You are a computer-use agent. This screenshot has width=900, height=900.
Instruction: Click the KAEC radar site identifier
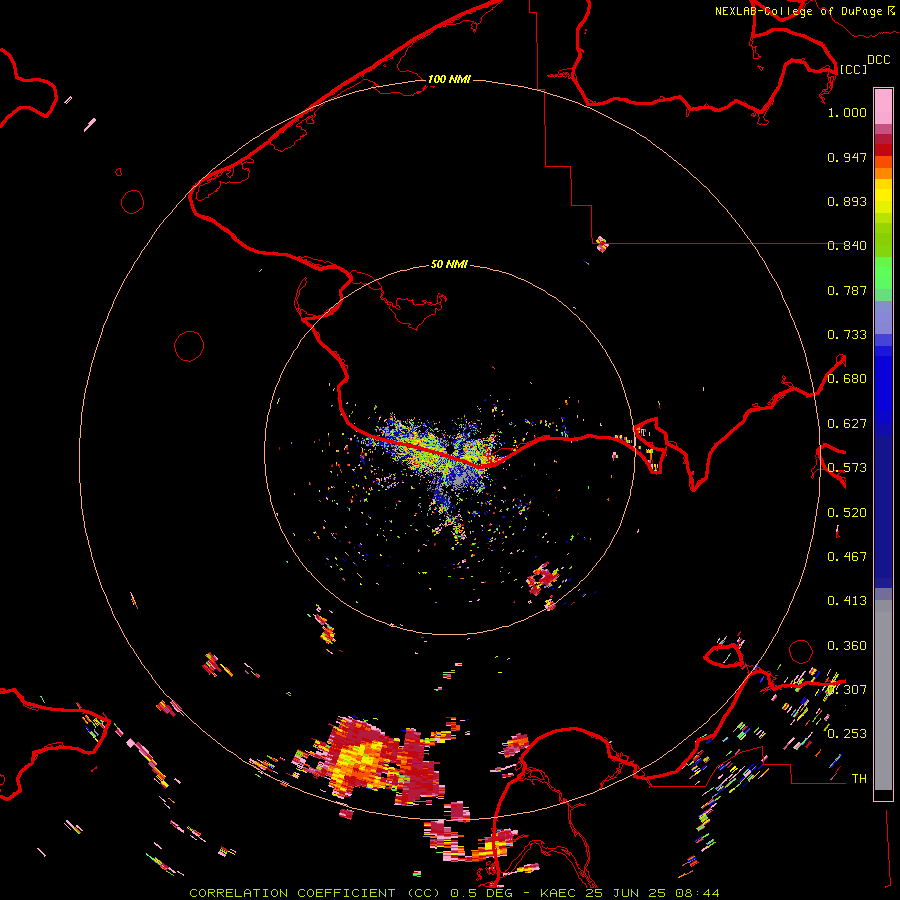[x=557, y=893]
